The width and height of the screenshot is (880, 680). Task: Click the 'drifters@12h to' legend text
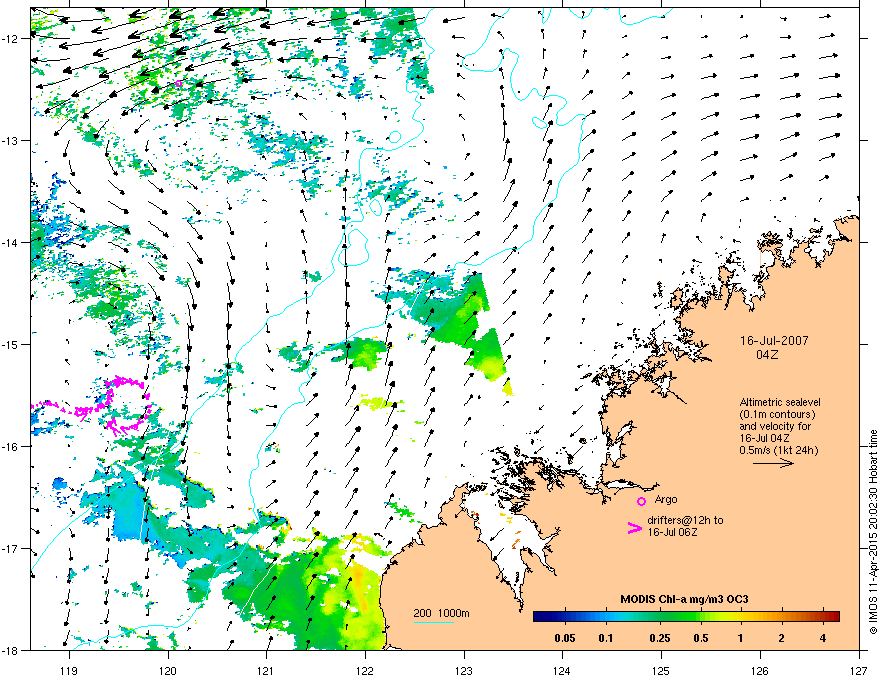[685, 521]
